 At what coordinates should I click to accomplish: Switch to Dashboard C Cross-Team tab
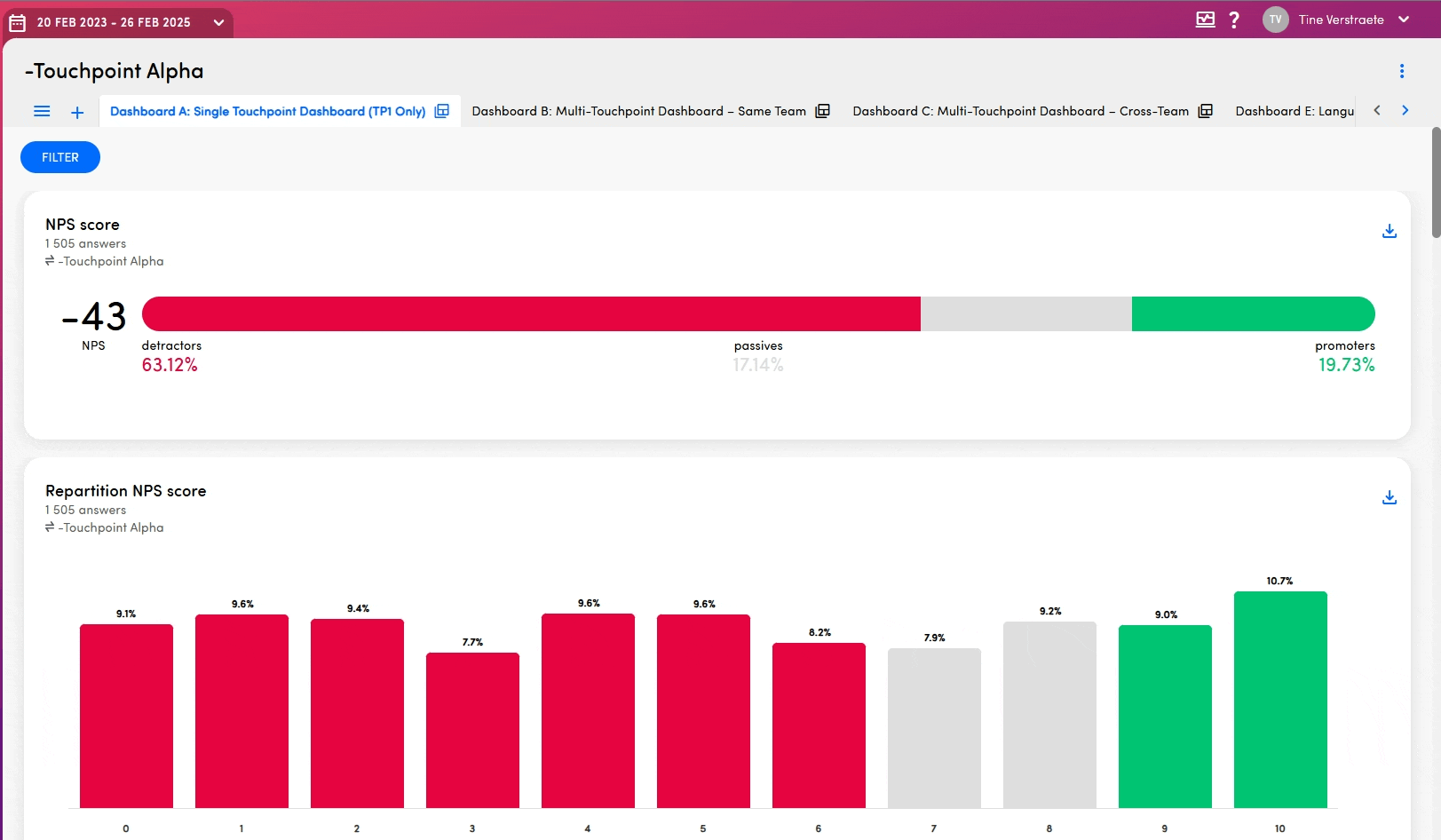tap(1020, 111)
